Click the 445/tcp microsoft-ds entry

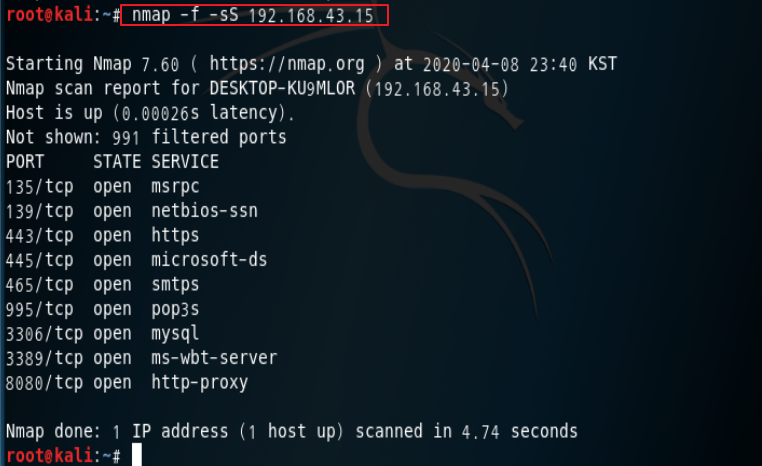(x=137, y=260)
